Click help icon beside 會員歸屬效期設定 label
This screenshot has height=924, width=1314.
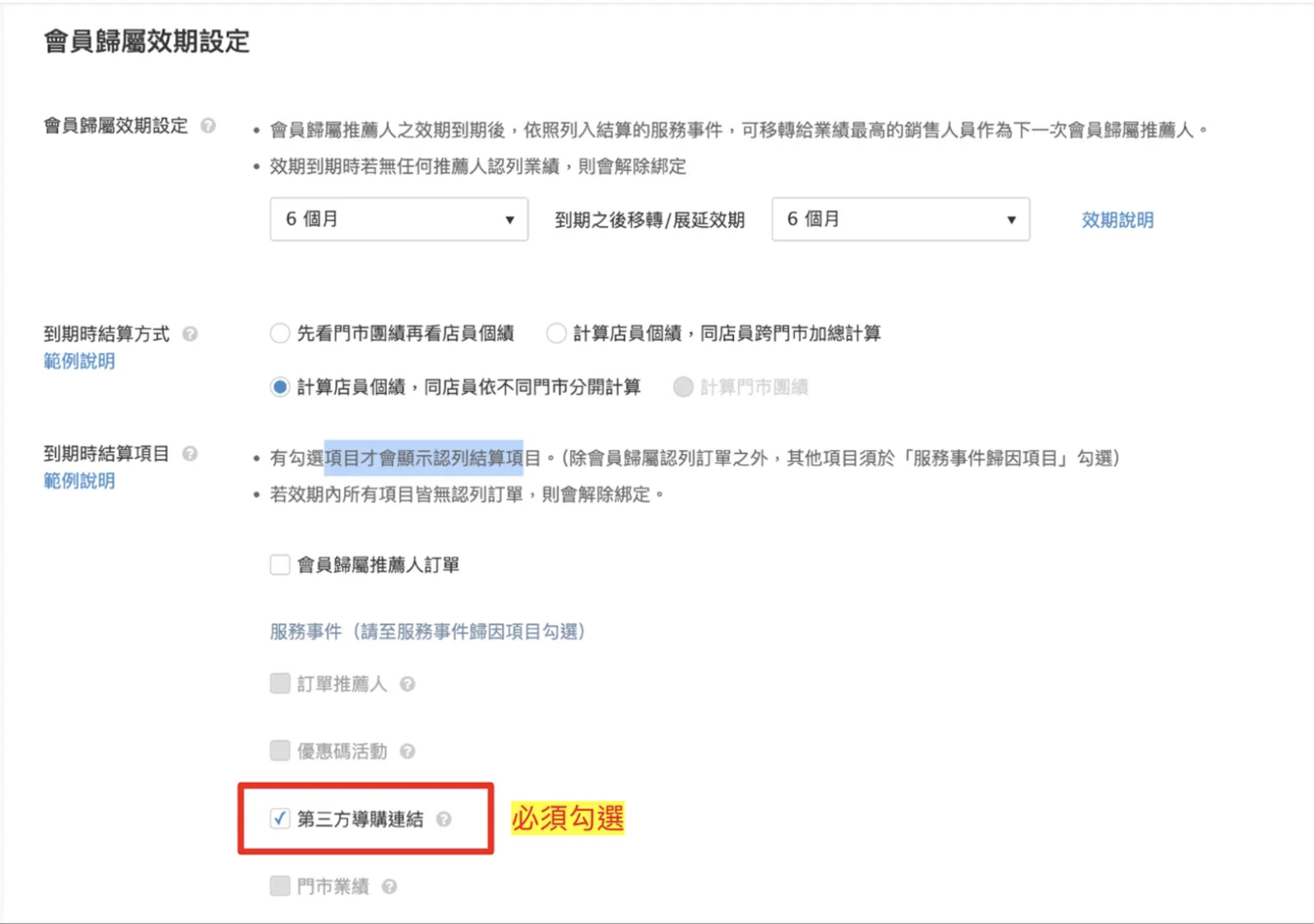tap(208, 126)
